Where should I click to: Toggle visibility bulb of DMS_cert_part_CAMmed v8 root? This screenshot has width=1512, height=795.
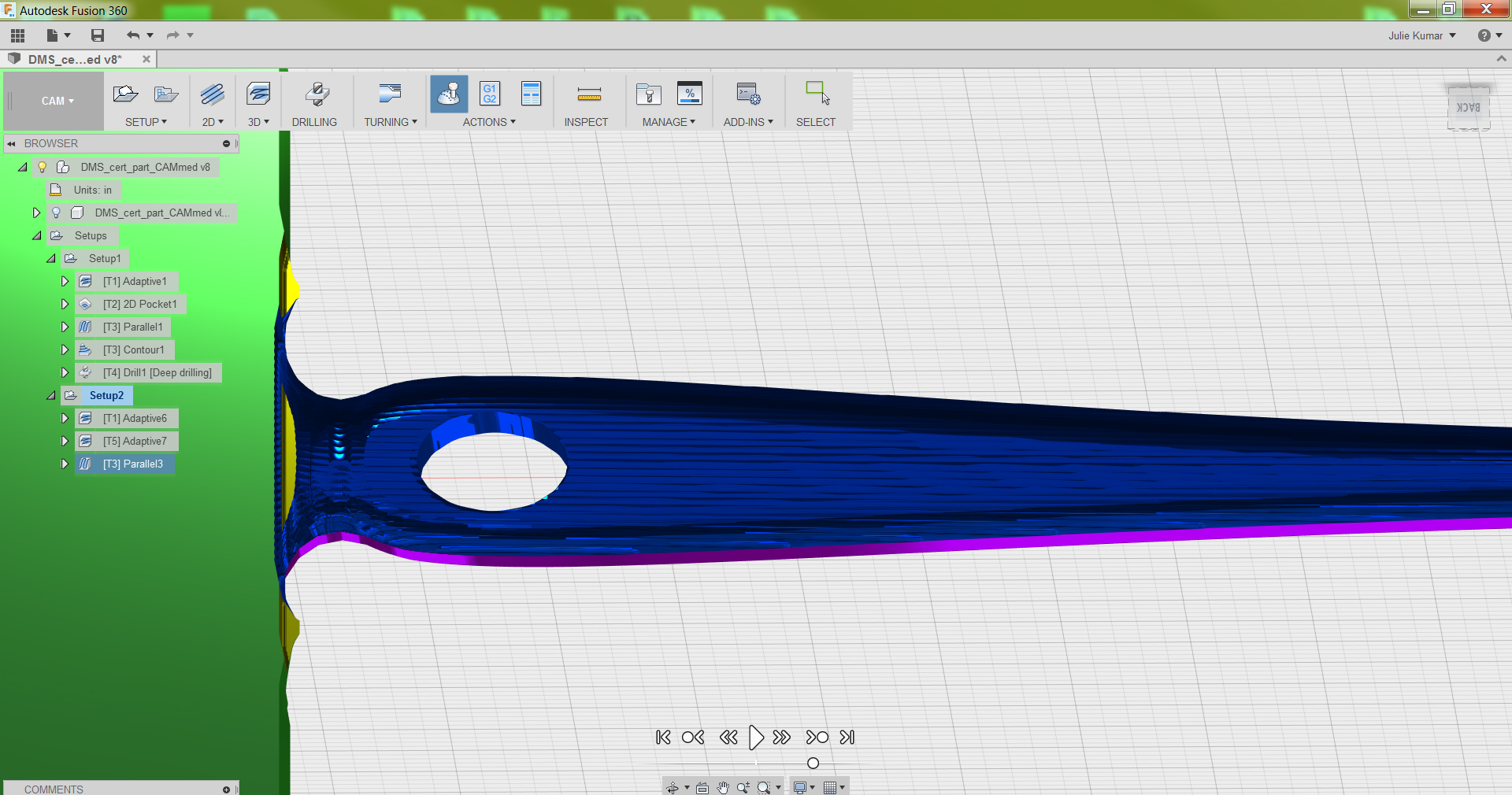(43, 167)
